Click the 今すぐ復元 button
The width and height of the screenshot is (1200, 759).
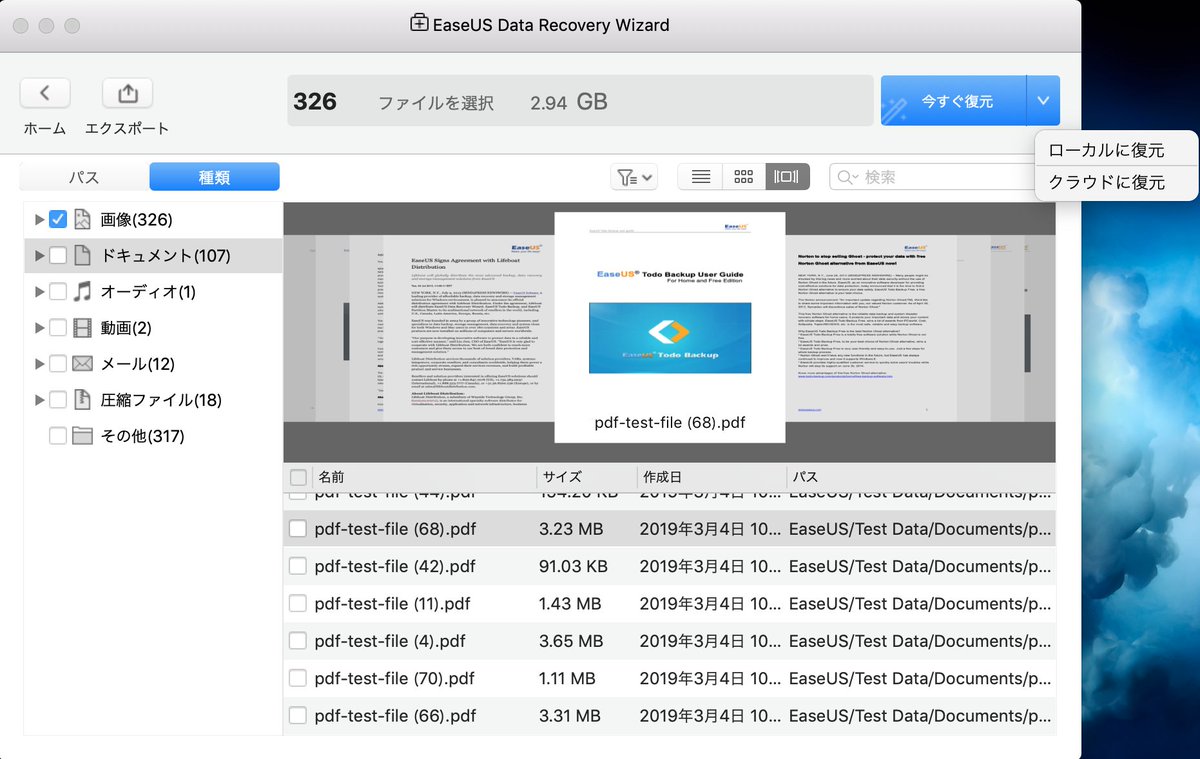click(953, 101)
